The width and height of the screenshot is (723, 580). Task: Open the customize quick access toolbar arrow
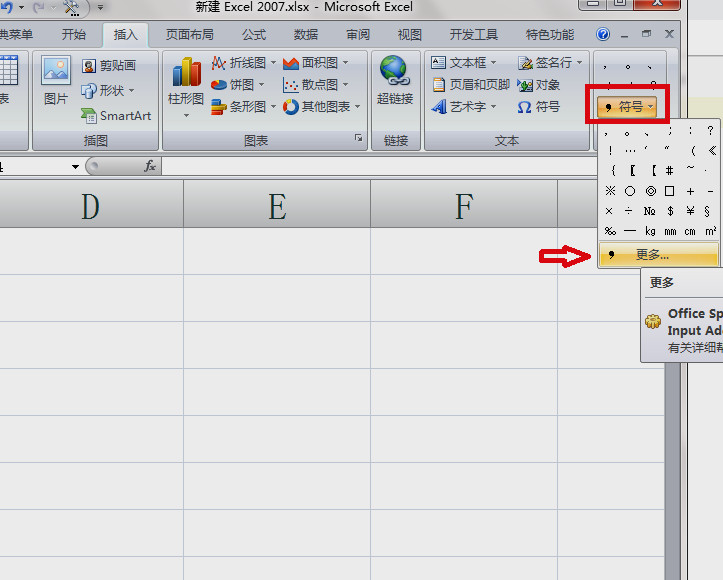(x=100, y=7)
